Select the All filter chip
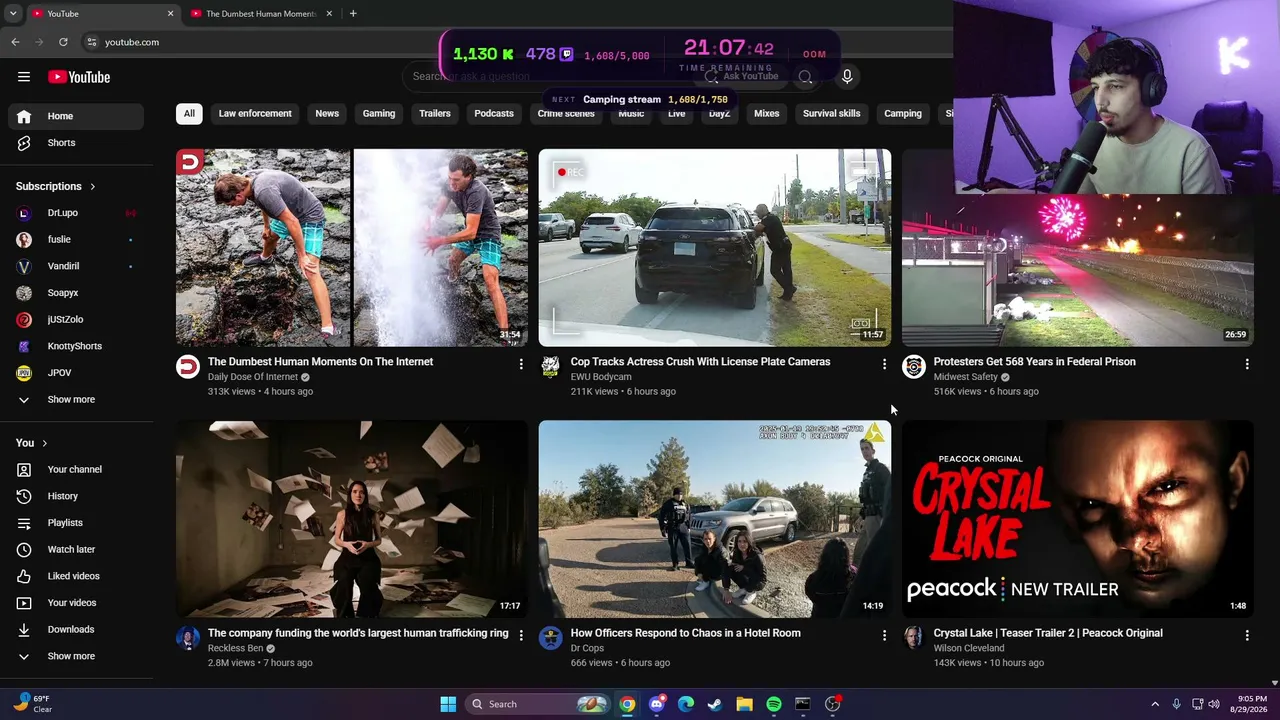The width and height of the screenshot is (1280, 720). pyautogui.click(x=189, y=114)
